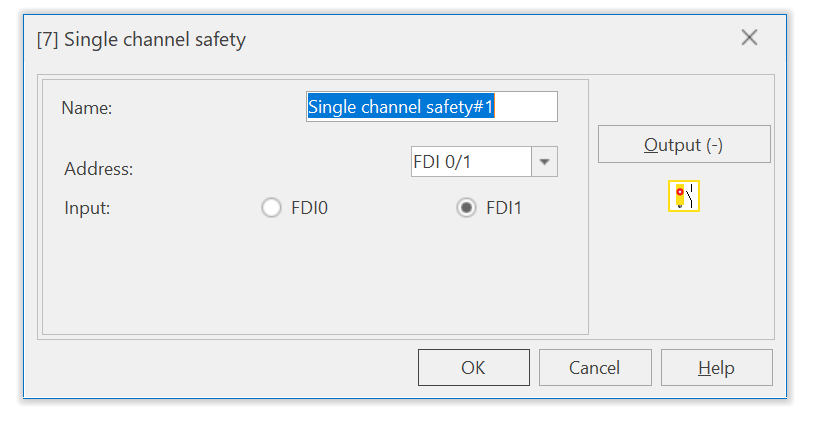The width and height of the screenshot is (822, 437).
Task: Select the FDI0 radio button
Action: (271, 207)
